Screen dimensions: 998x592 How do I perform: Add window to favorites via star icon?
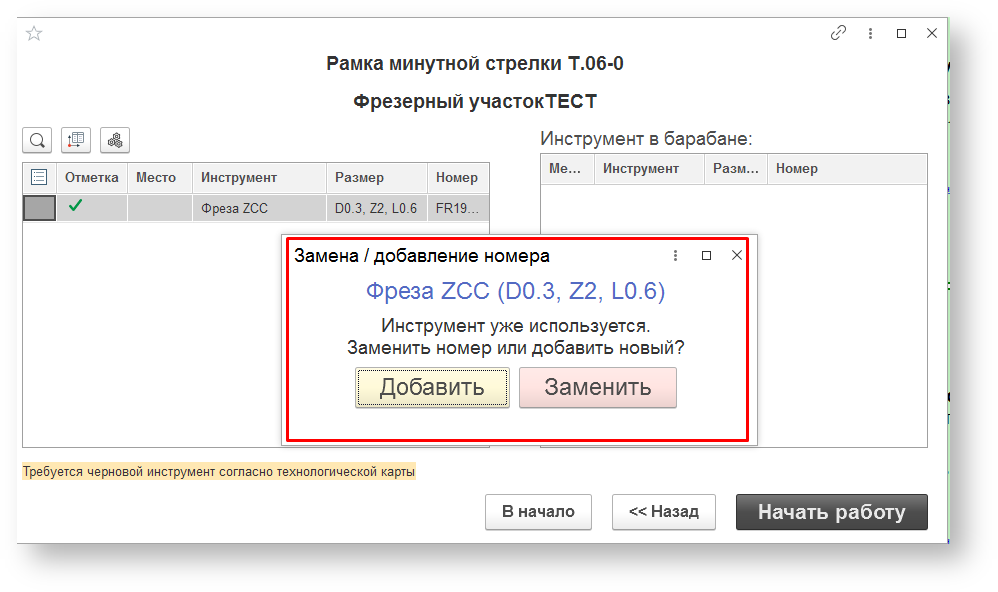34,33
